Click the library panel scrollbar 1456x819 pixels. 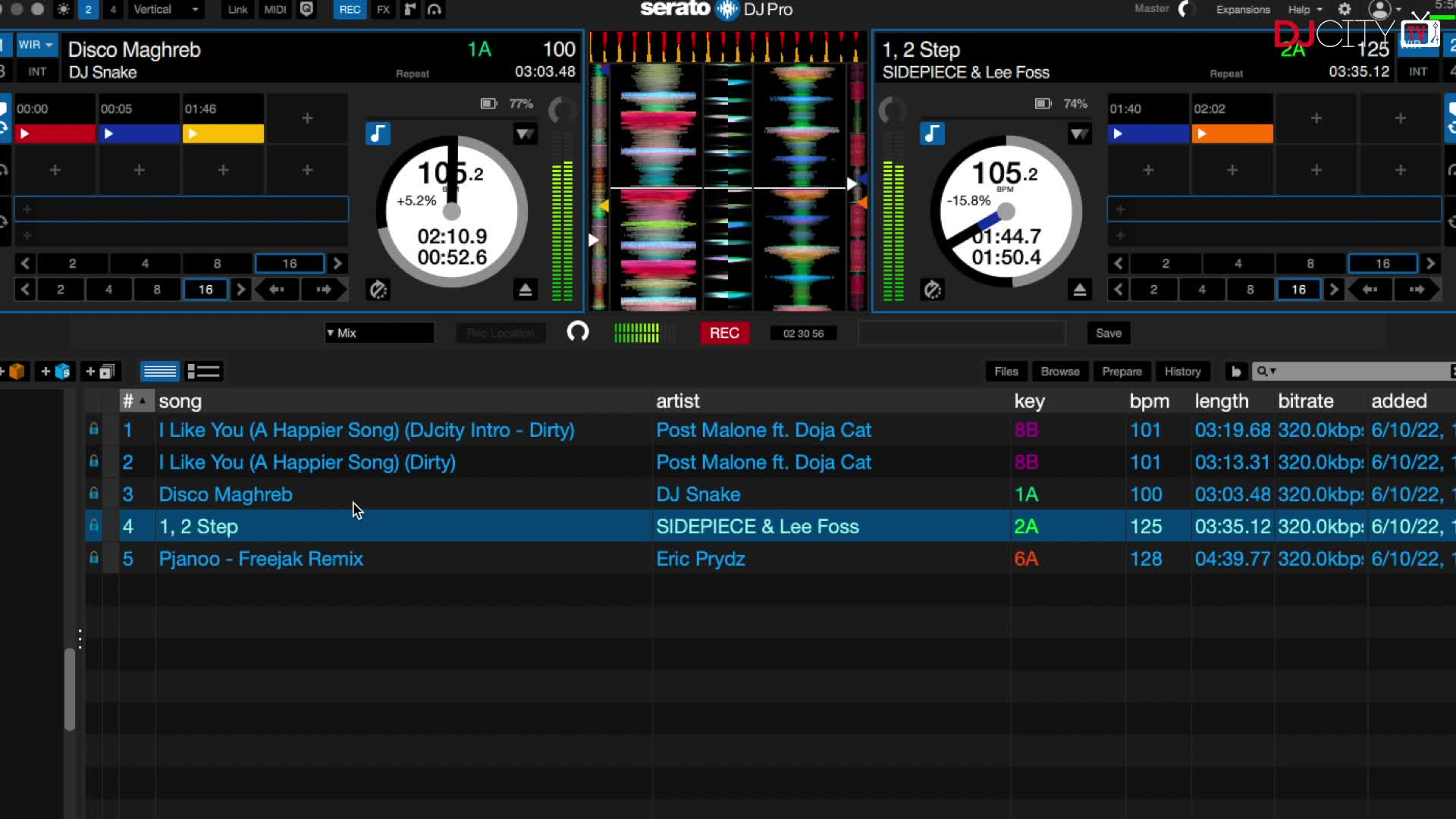click(70, 689)
